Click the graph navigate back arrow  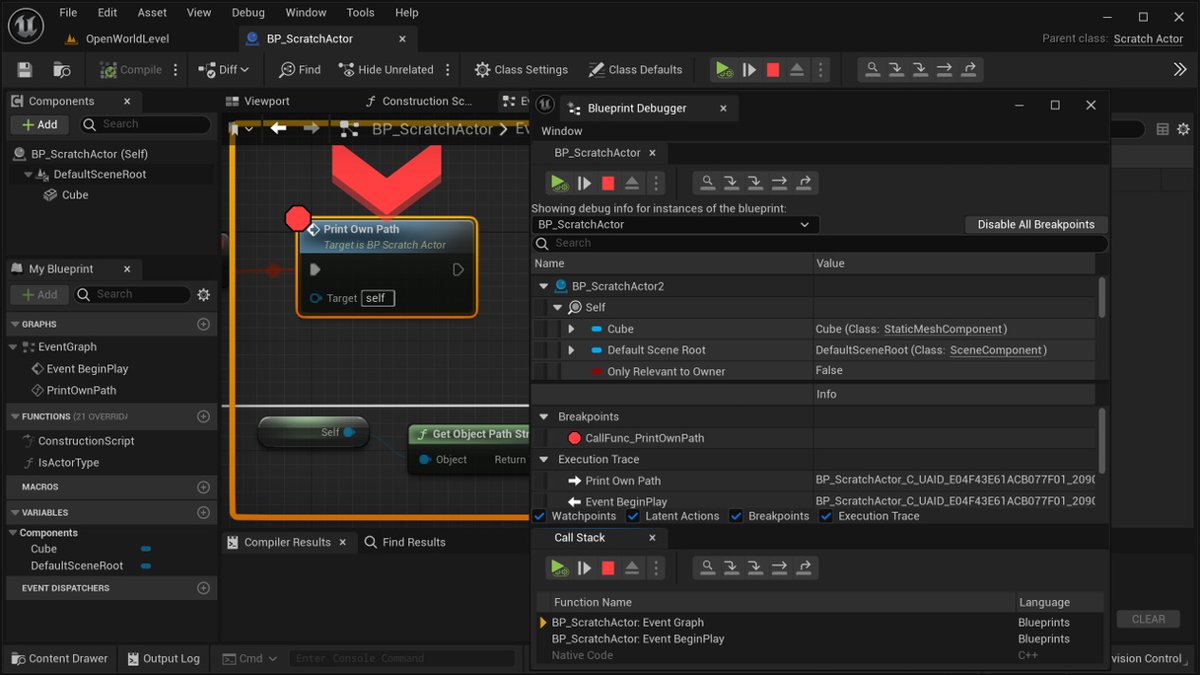coord(278,129)
